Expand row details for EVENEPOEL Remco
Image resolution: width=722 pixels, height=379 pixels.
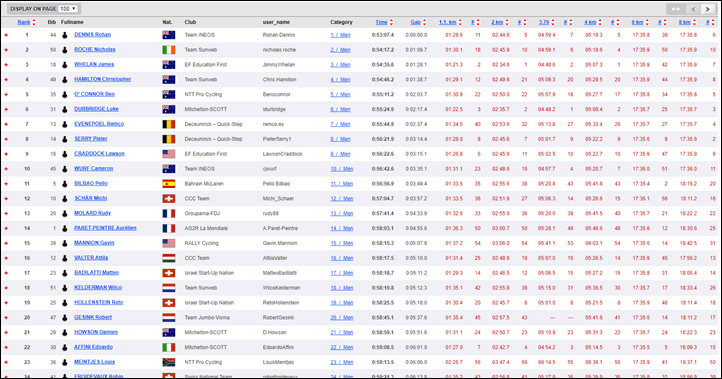(x=6, y=124)
